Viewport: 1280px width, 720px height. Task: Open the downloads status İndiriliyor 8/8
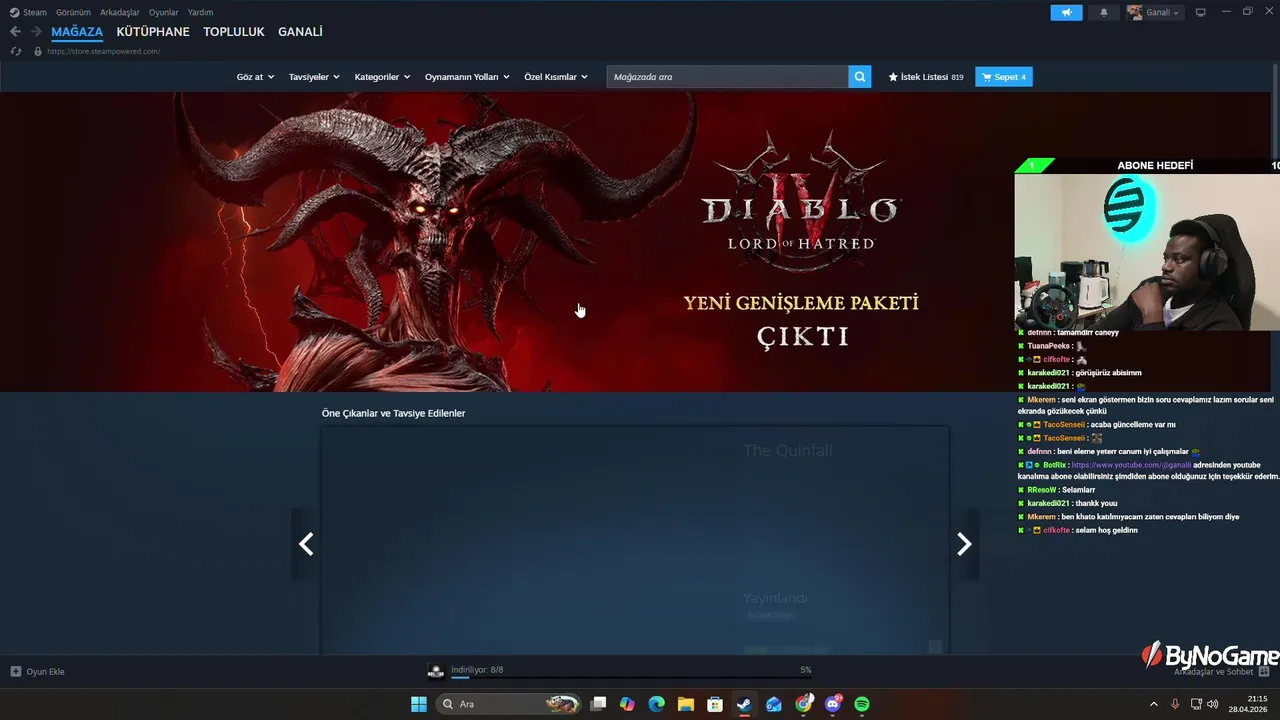click(477, 670)
